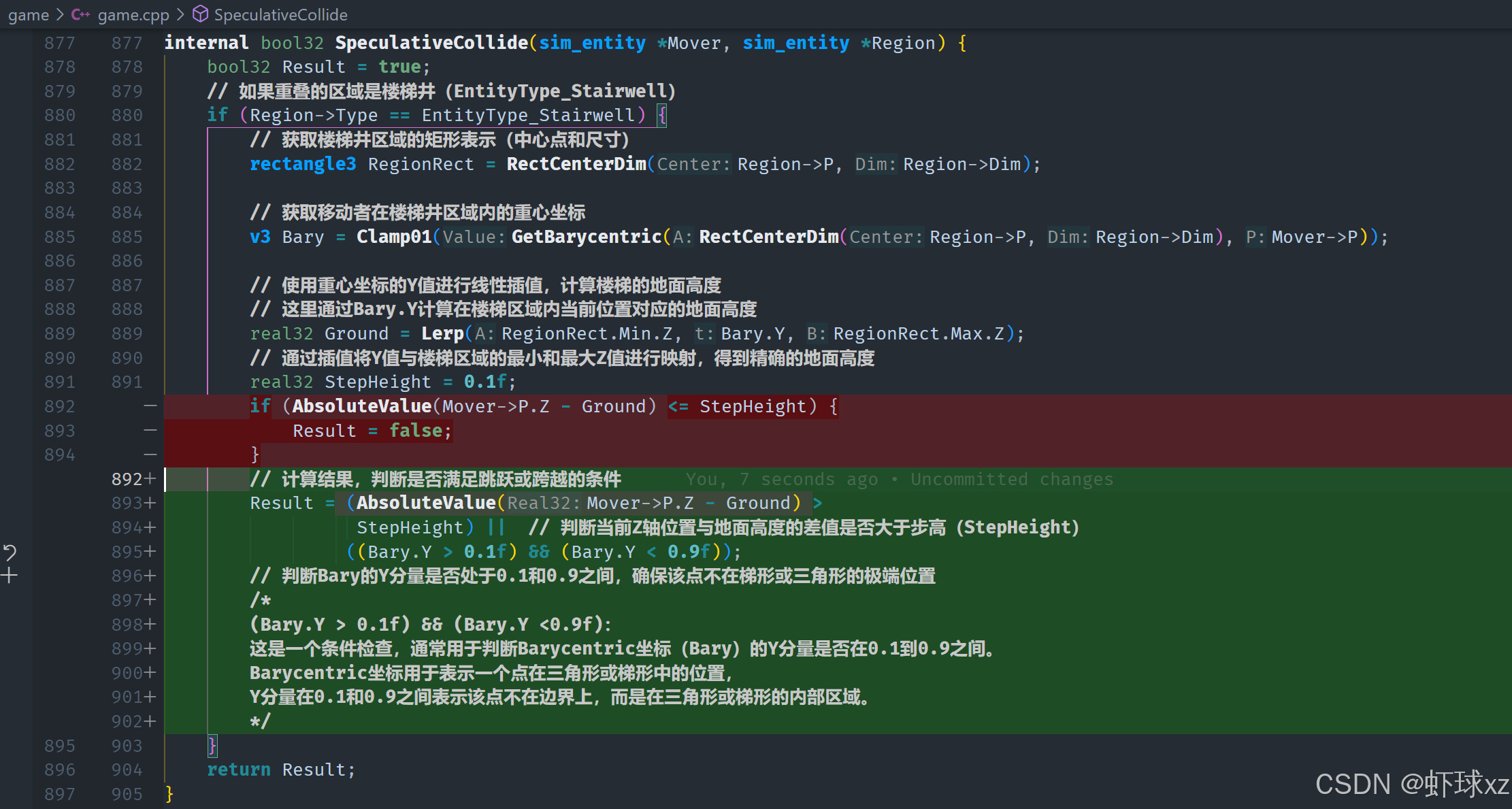
Task: Open the game.cpp breadcrumb
Action: 133,14
